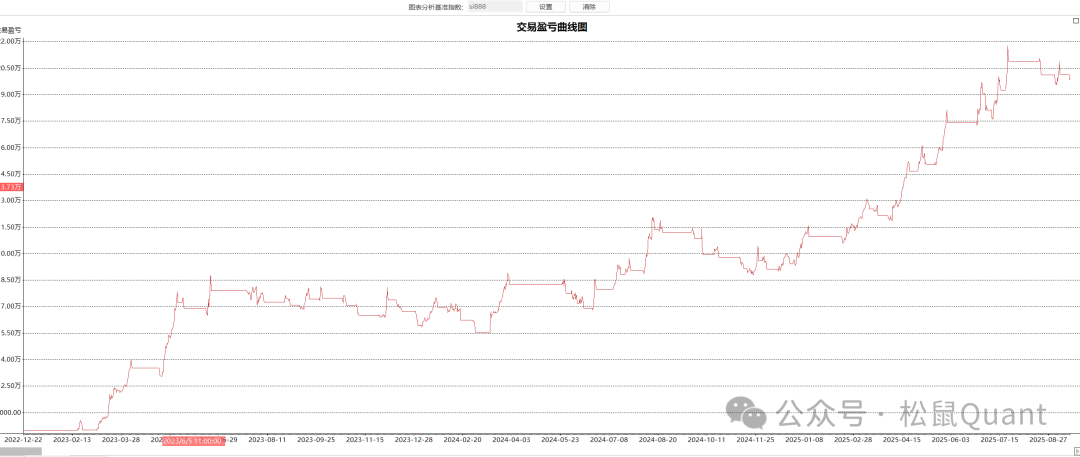Click the horizontal scrollbar thumb at bottom left

tap(20, 452)
